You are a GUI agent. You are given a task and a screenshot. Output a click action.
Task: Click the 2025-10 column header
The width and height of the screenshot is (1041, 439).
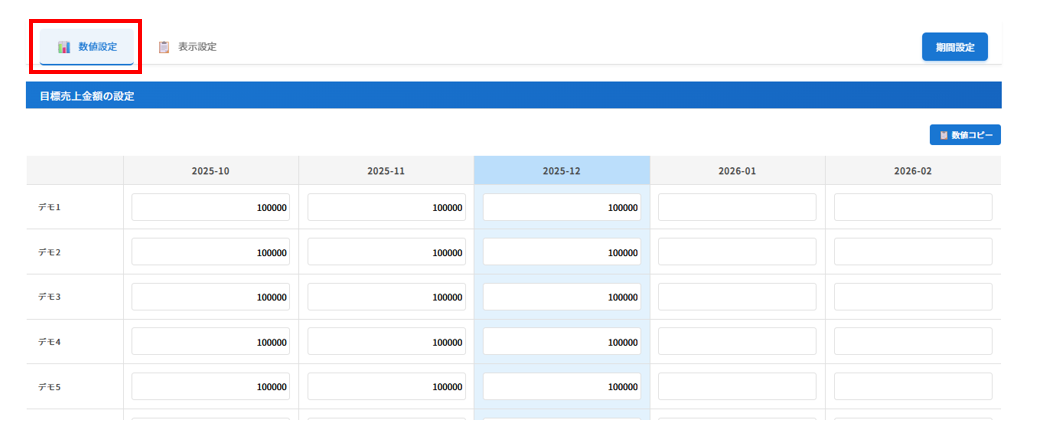coord(210,171)
